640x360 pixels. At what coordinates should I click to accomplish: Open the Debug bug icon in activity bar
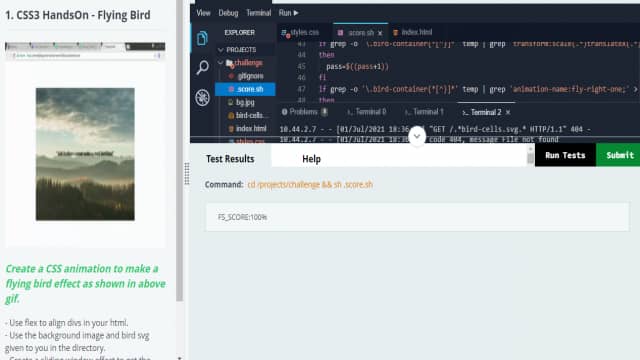click(202, 98)
